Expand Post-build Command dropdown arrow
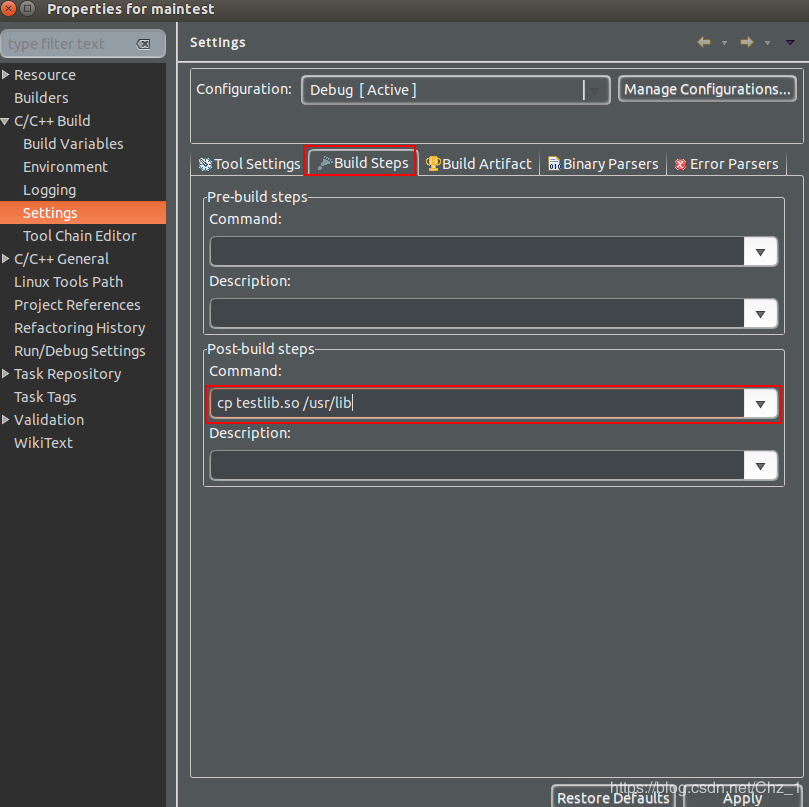809x807 pixels. pos(760,404)
